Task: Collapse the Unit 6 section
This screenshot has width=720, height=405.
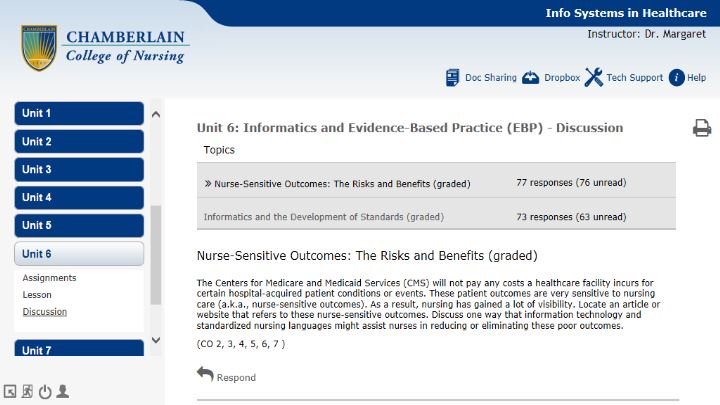Action: [79, 253]
